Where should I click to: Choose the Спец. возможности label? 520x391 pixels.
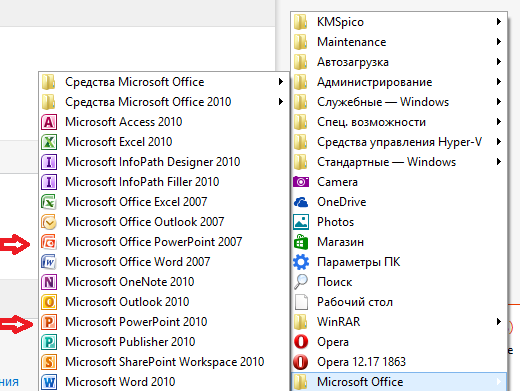coord(372,122)
